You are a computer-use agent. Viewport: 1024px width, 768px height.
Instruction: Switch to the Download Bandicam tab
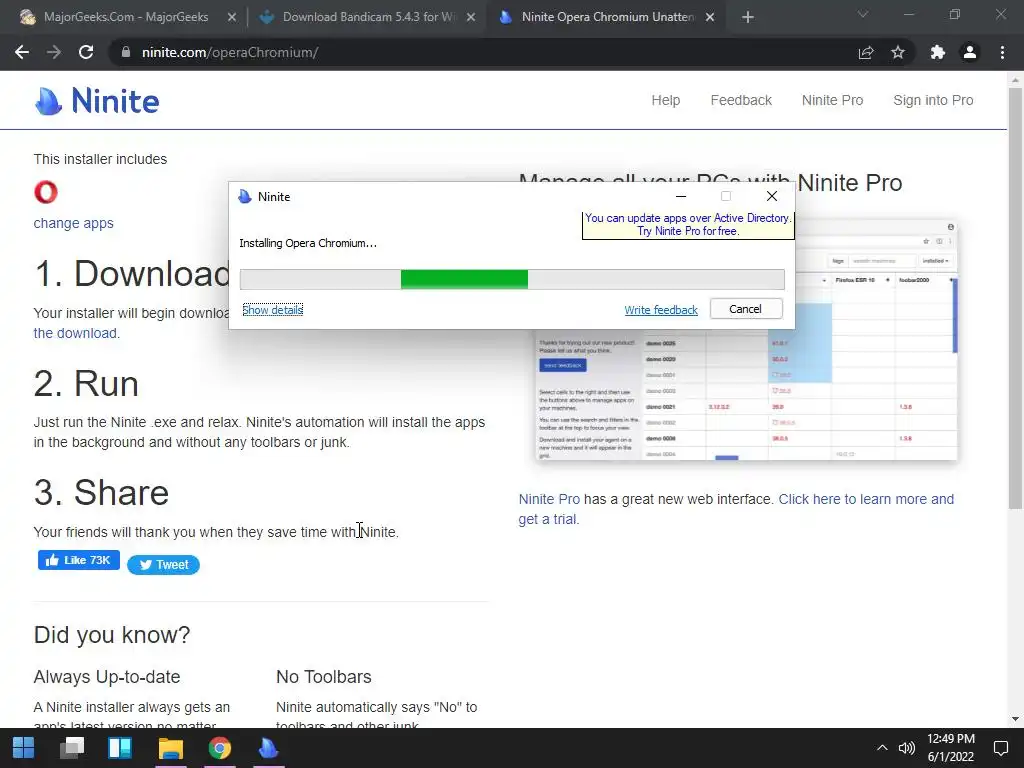[x=368, y=18]
